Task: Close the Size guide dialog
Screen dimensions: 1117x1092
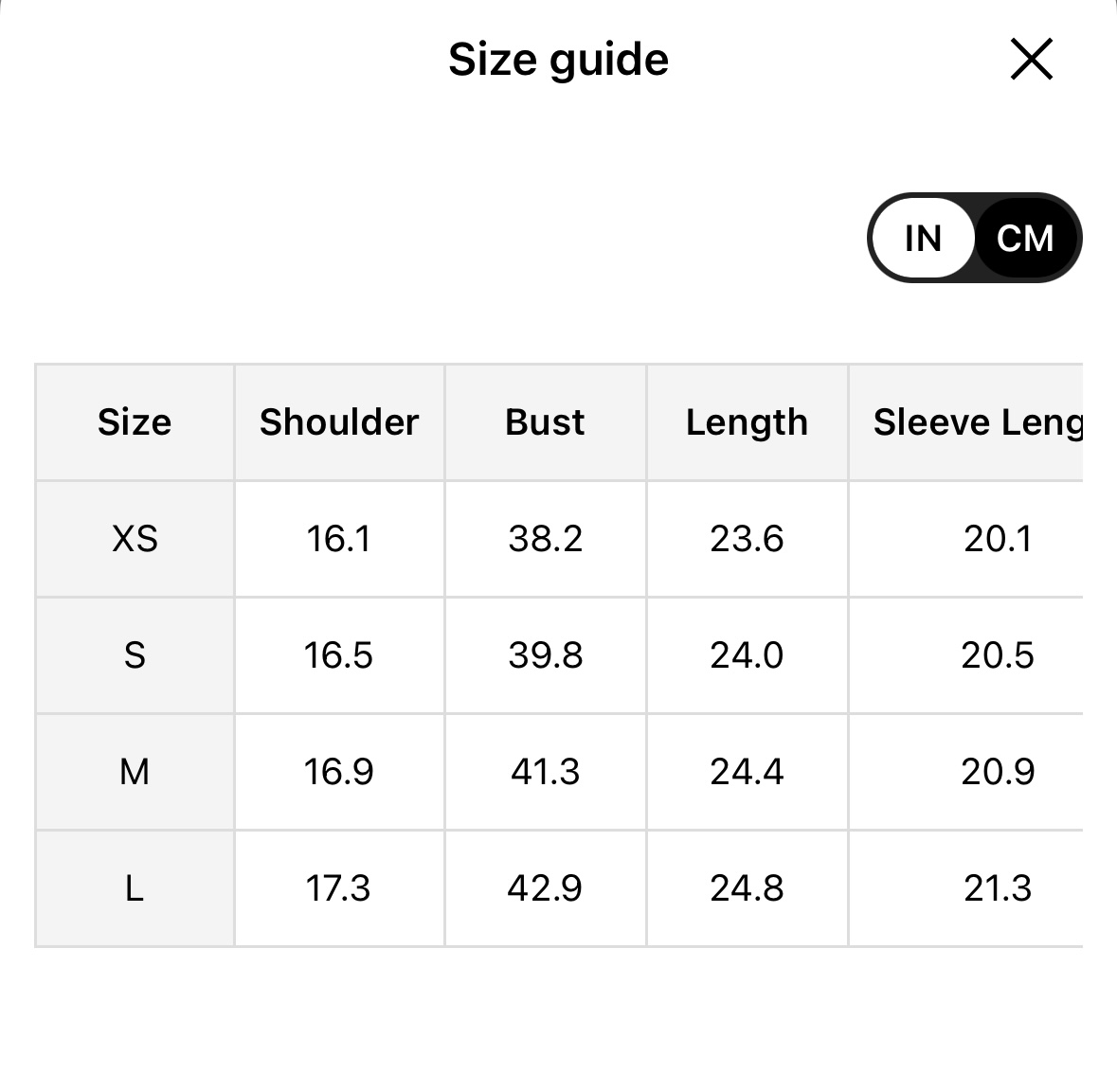Action: 1031,60
